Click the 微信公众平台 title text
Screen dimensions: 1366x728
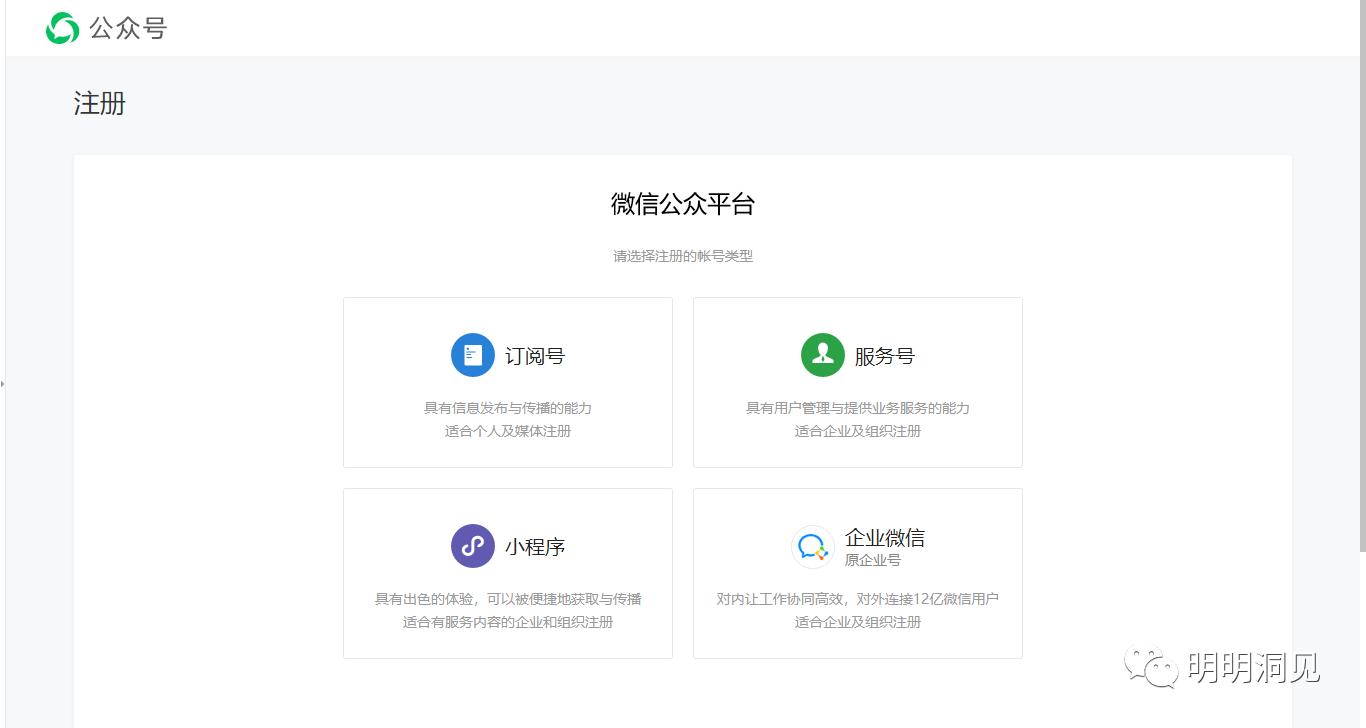683,204
